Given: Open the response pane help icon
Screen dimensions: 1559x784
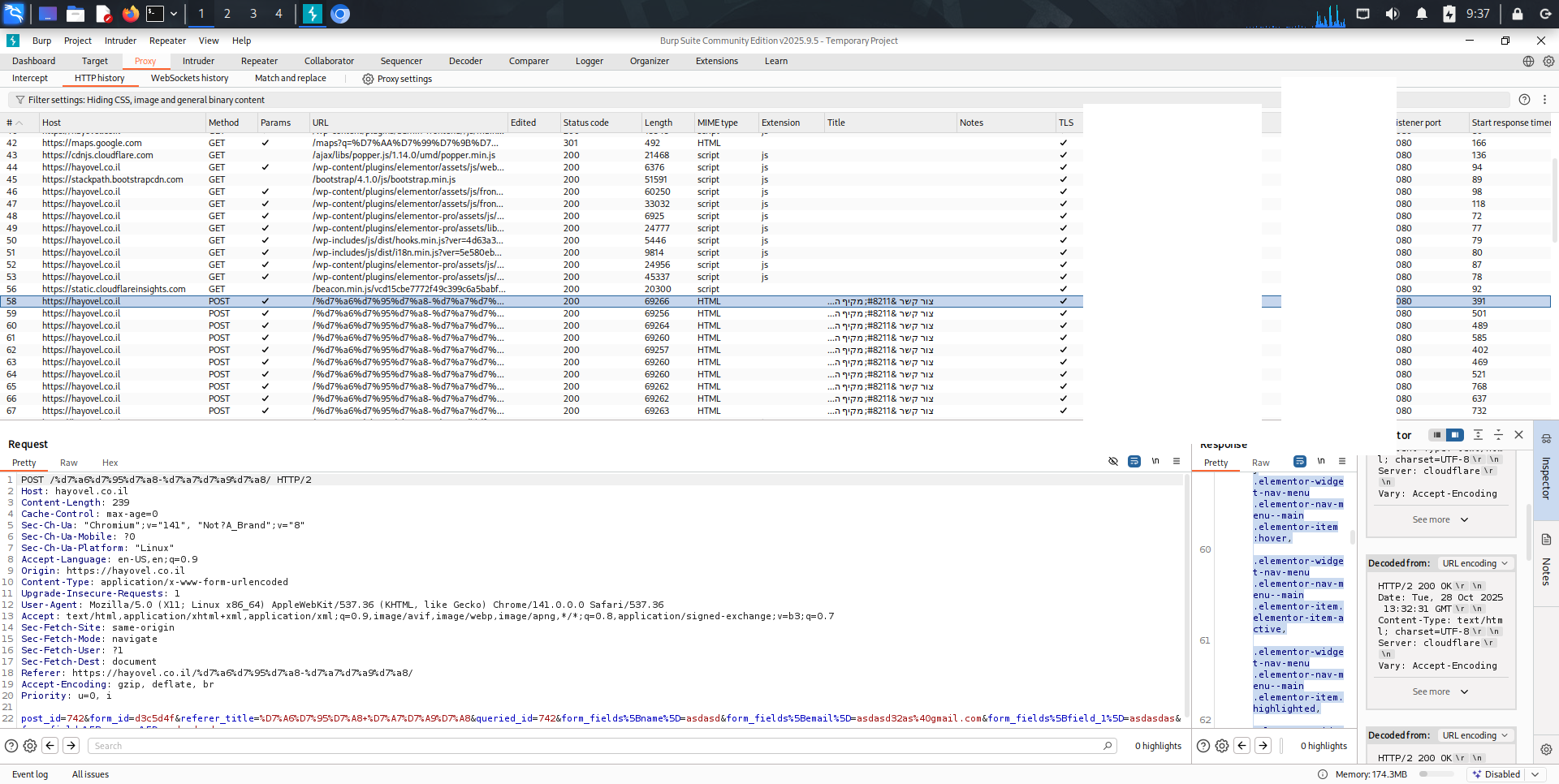Looking at the screenshot, I should point(1203,746).
